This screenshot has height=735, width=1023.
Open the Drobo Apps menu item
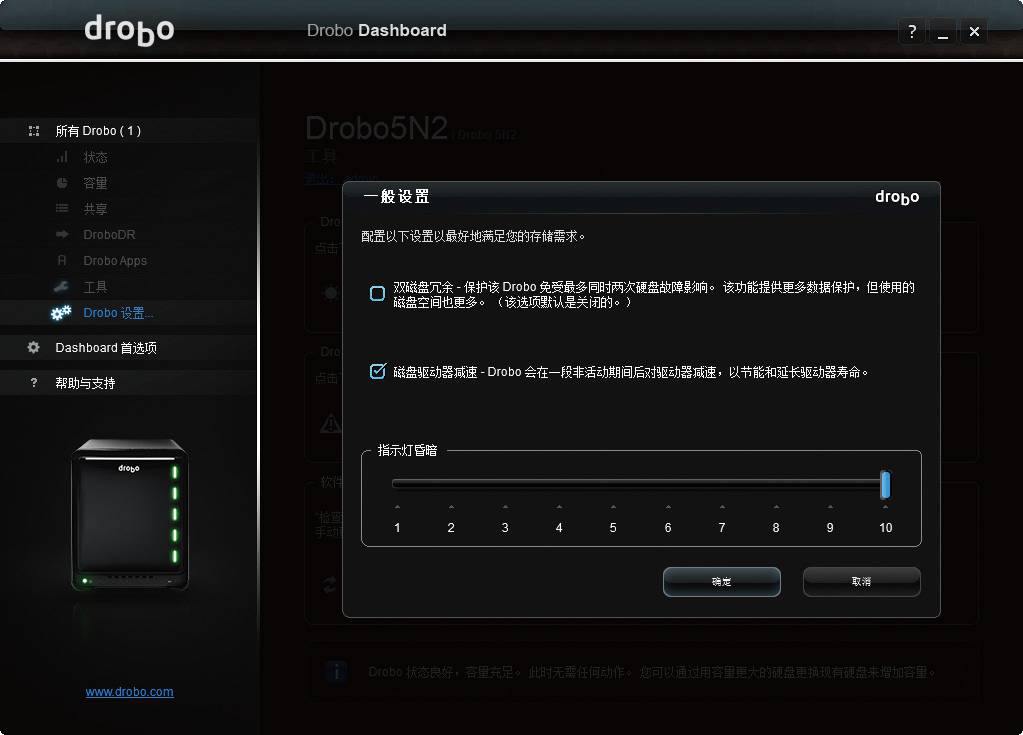[115, 260]
